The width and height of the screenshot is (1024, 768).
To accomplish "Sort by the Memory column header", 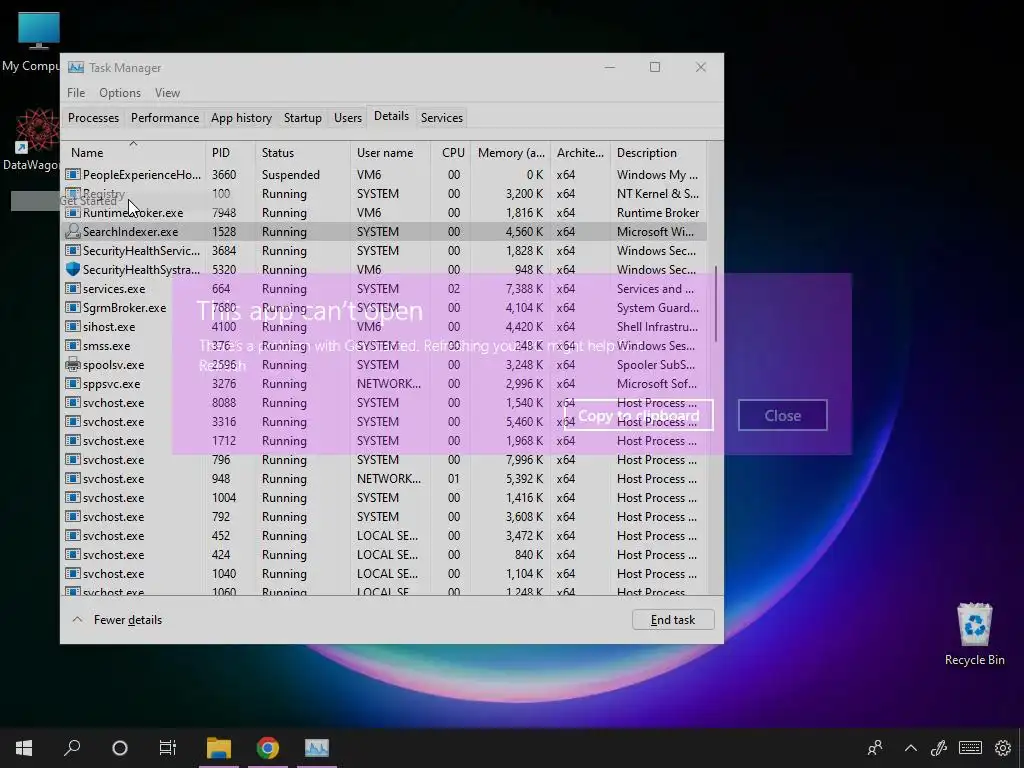I will (x=511, y=153).
